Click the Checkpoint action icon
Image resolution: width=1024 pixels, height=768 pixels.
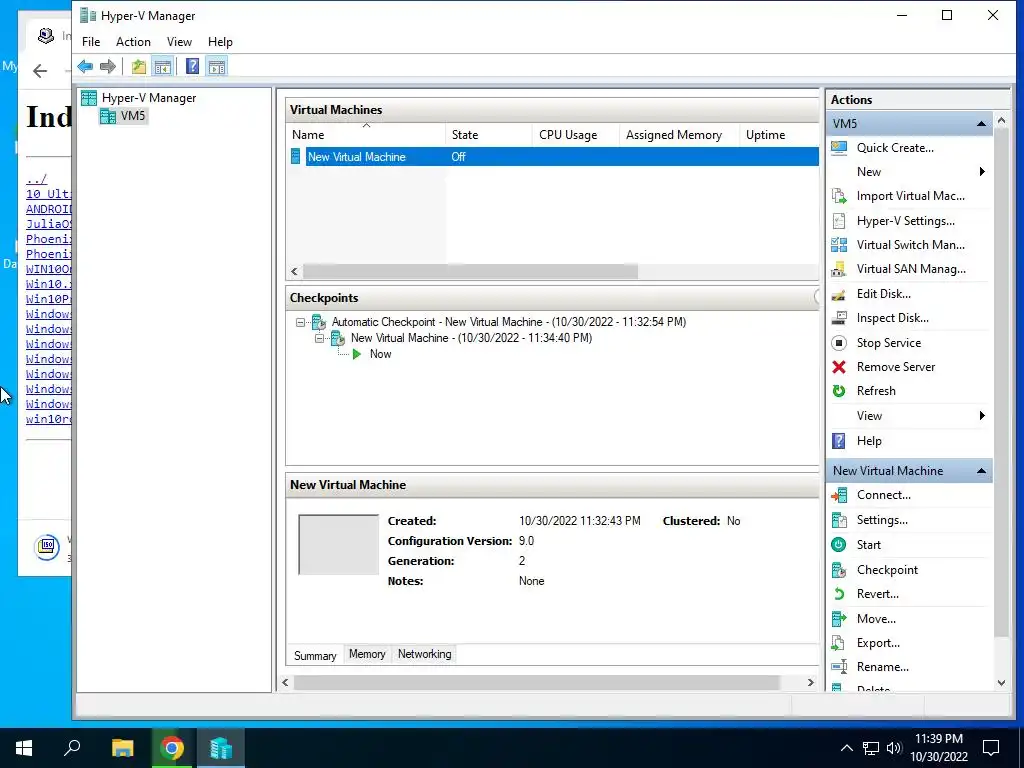click(x=839, y=569)
